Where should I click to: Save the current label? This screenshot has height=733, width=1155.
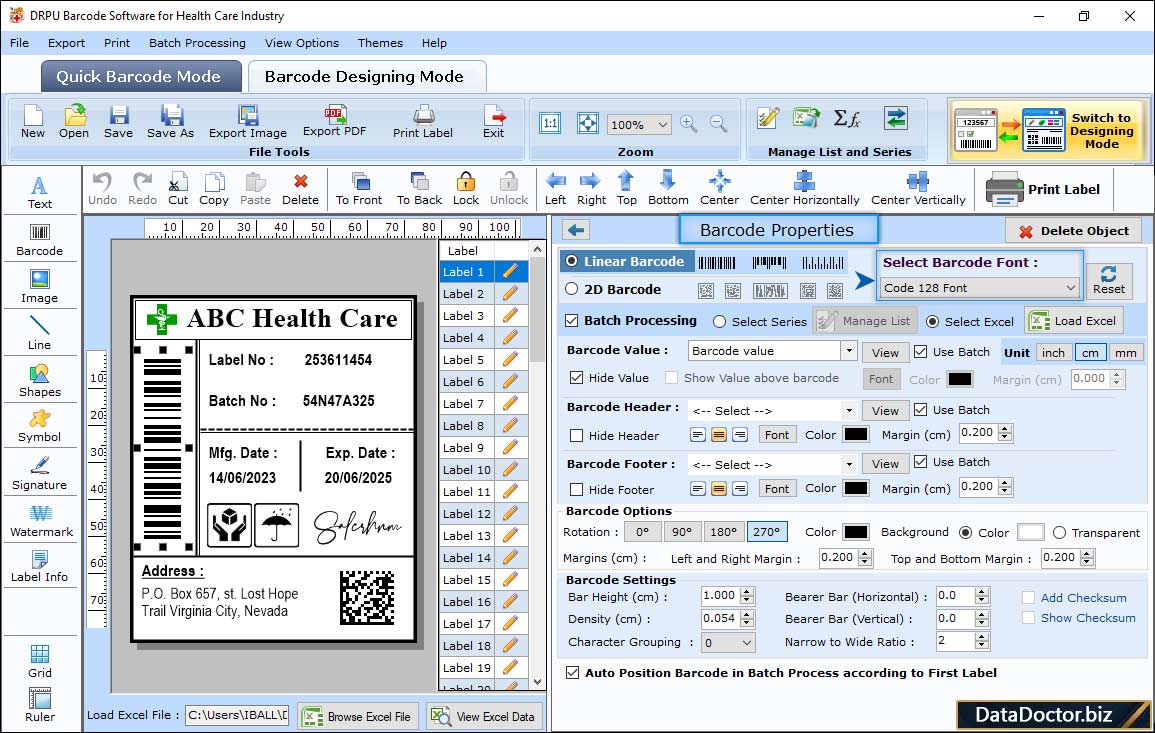(x=119, y=122)
